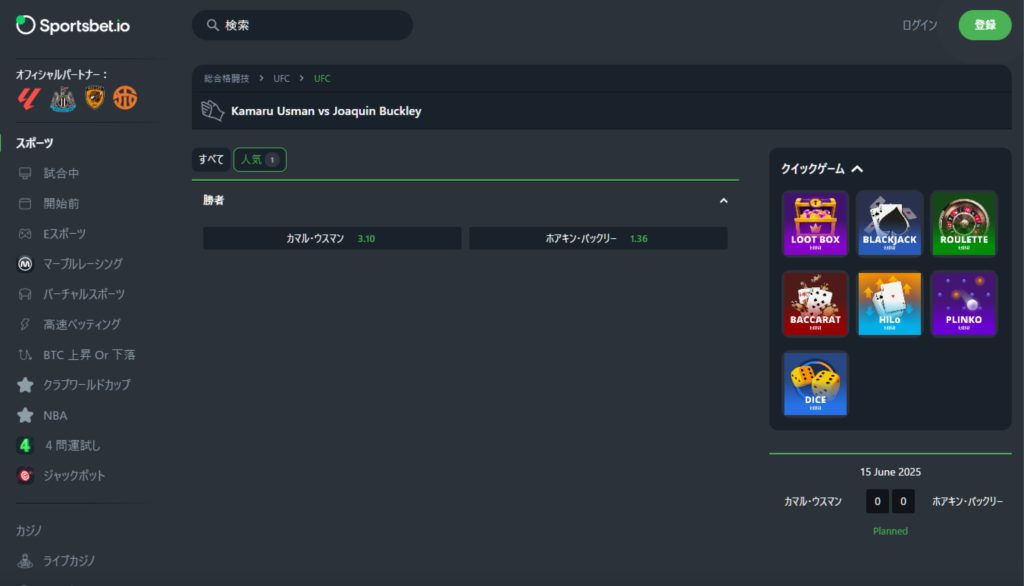1024x586 pixels.
Task: Click カマル・ウスマン in the scoreboard
Action: [x=813, y=502]
